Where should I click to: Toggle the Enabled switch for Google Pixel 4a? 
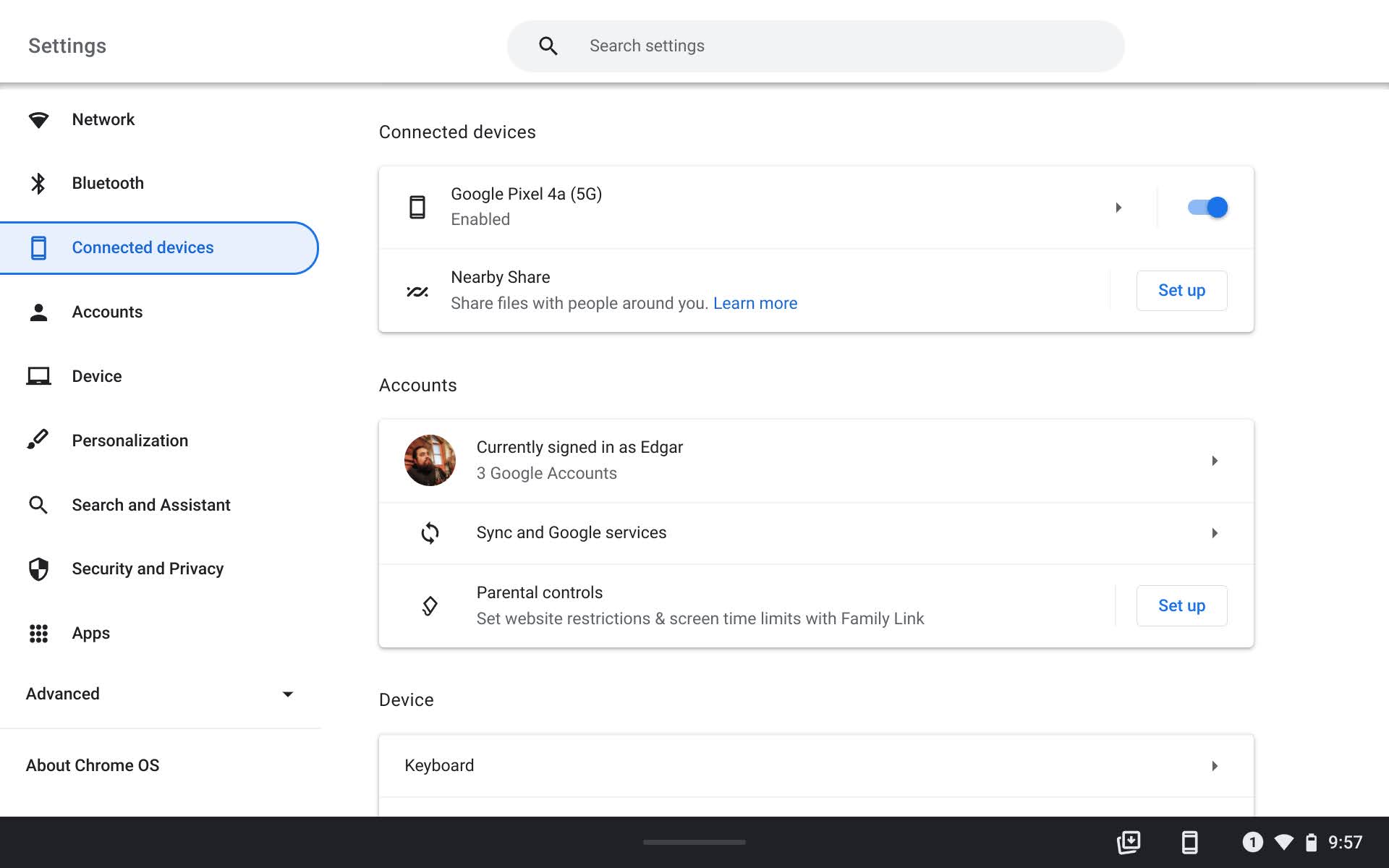point(1206,207)
